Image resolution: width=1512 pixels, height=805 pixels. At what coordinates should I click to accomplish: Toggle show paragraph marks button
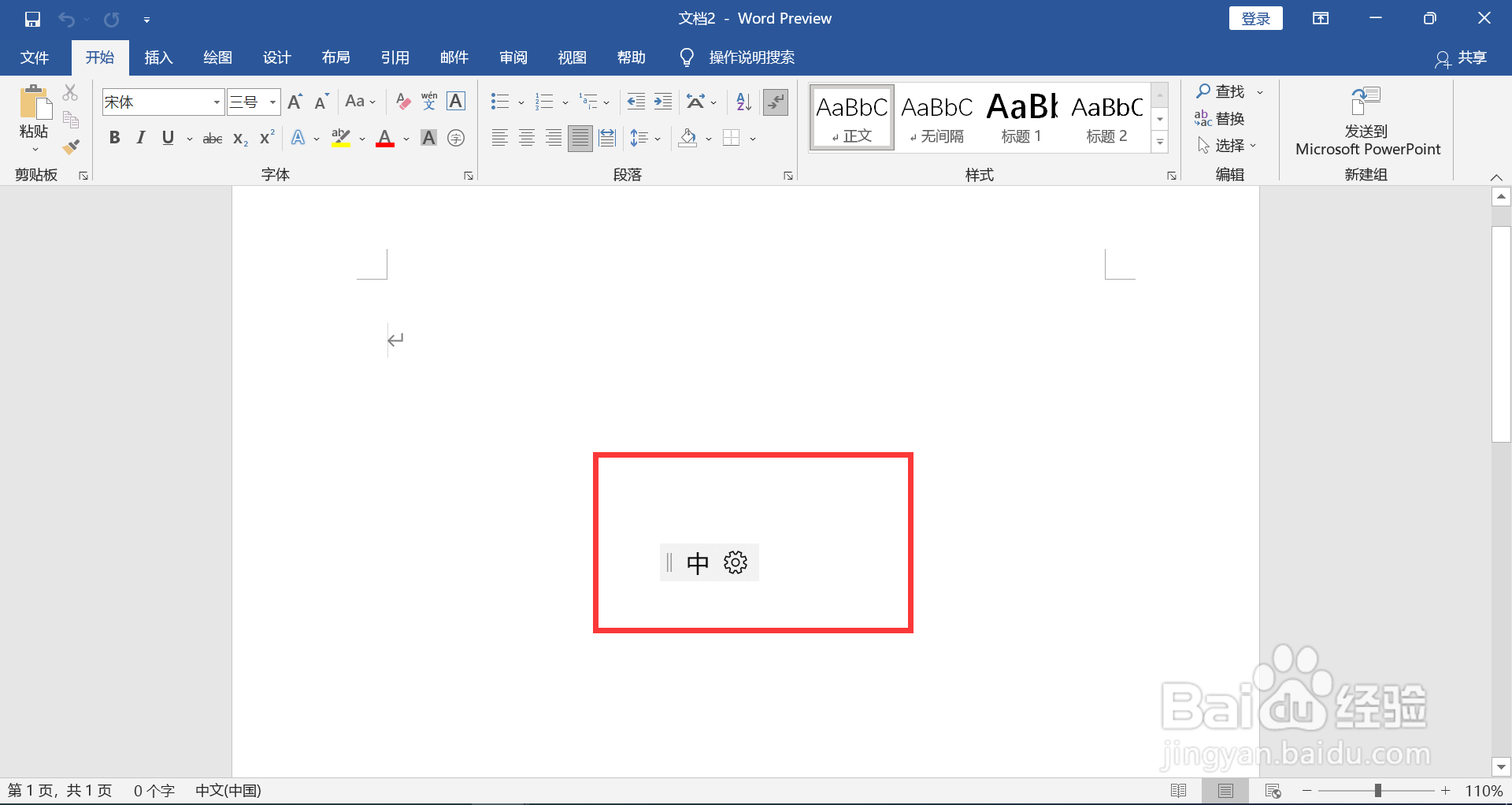pos(776,102)
